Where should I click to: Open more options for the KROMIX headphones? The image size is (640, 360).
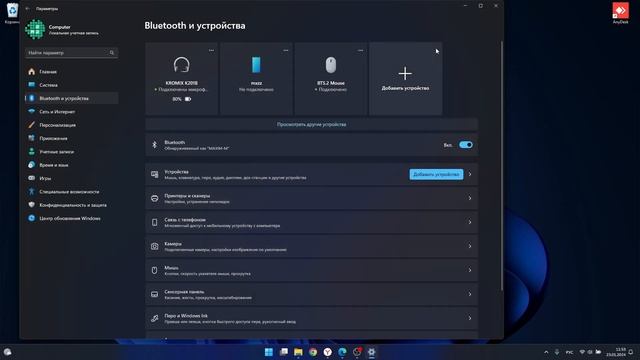click(211, 50)
